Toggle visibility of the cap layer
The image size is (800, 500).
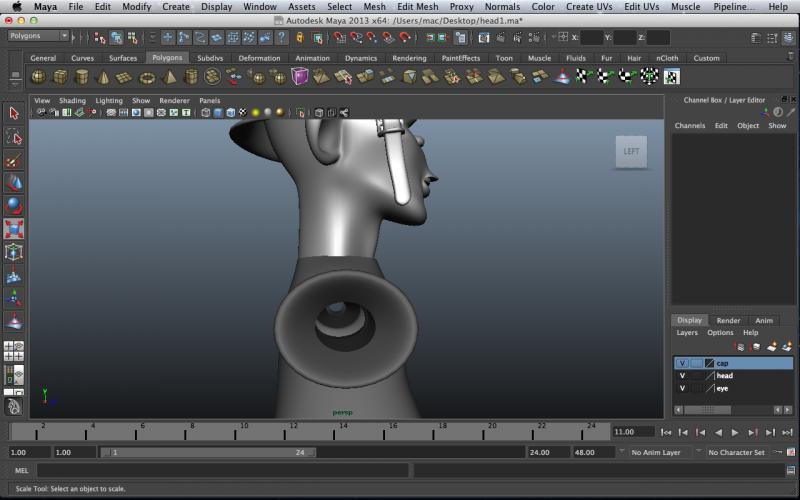point(682,363)
